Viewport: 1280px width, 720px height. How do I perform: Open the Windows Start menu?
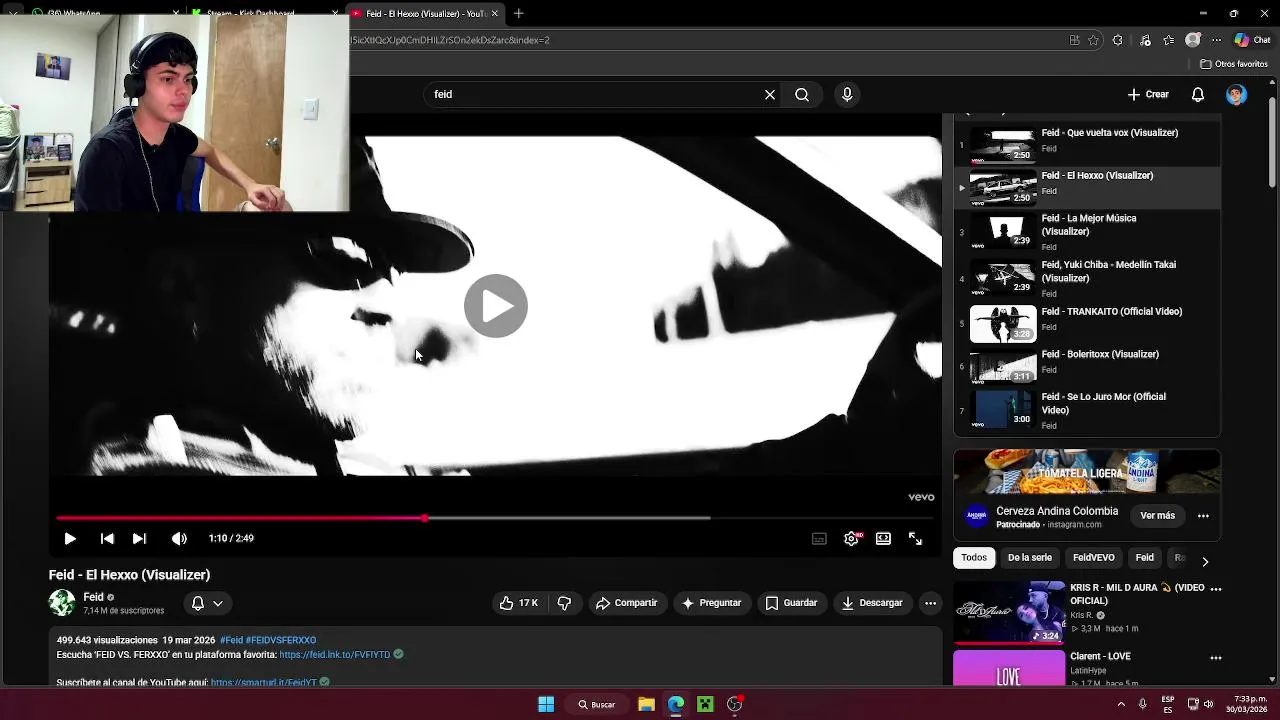pos(546,704)
